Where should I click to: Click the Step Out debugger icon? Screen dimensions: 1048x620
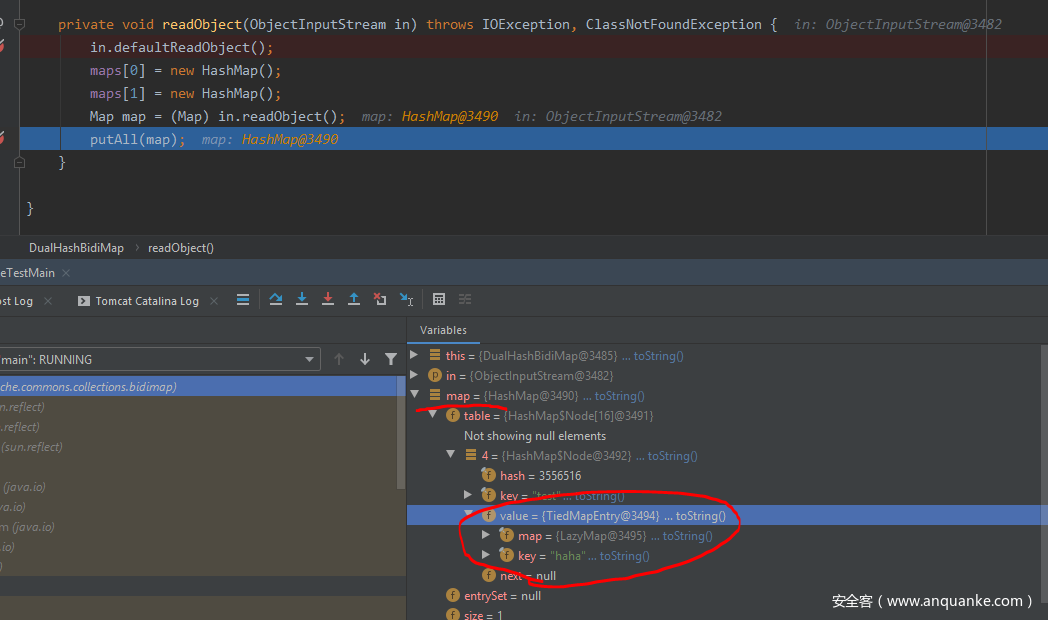354,299
